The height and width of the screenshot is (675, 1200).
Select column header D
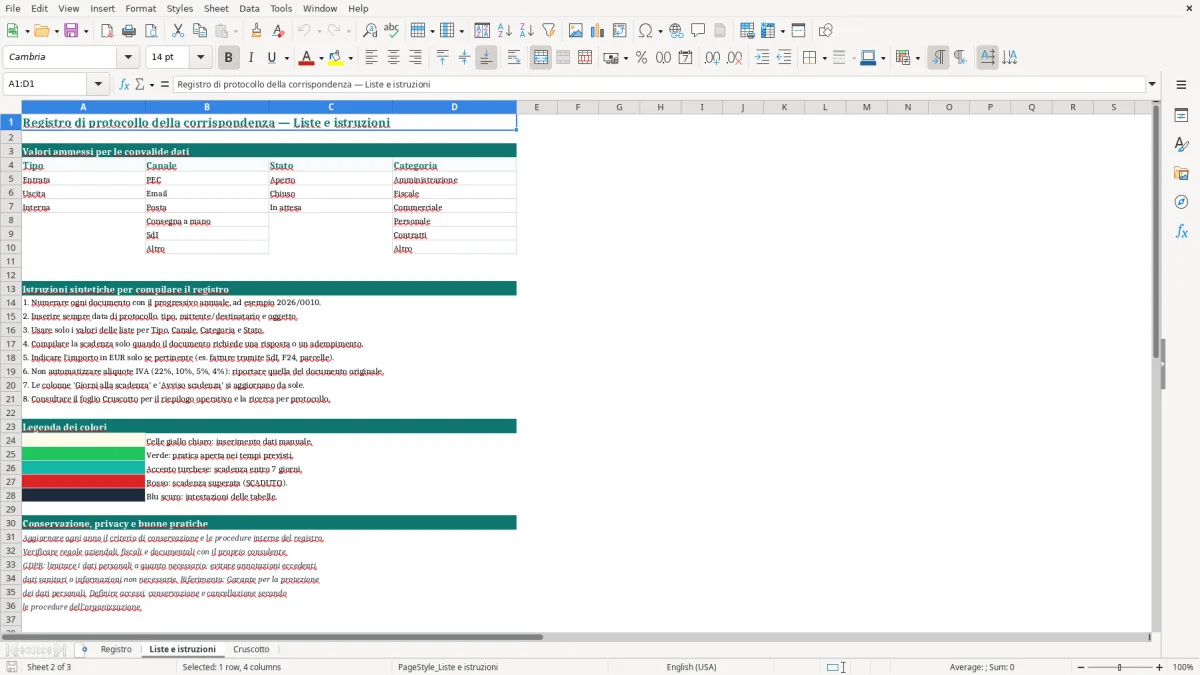click(454, 107)
